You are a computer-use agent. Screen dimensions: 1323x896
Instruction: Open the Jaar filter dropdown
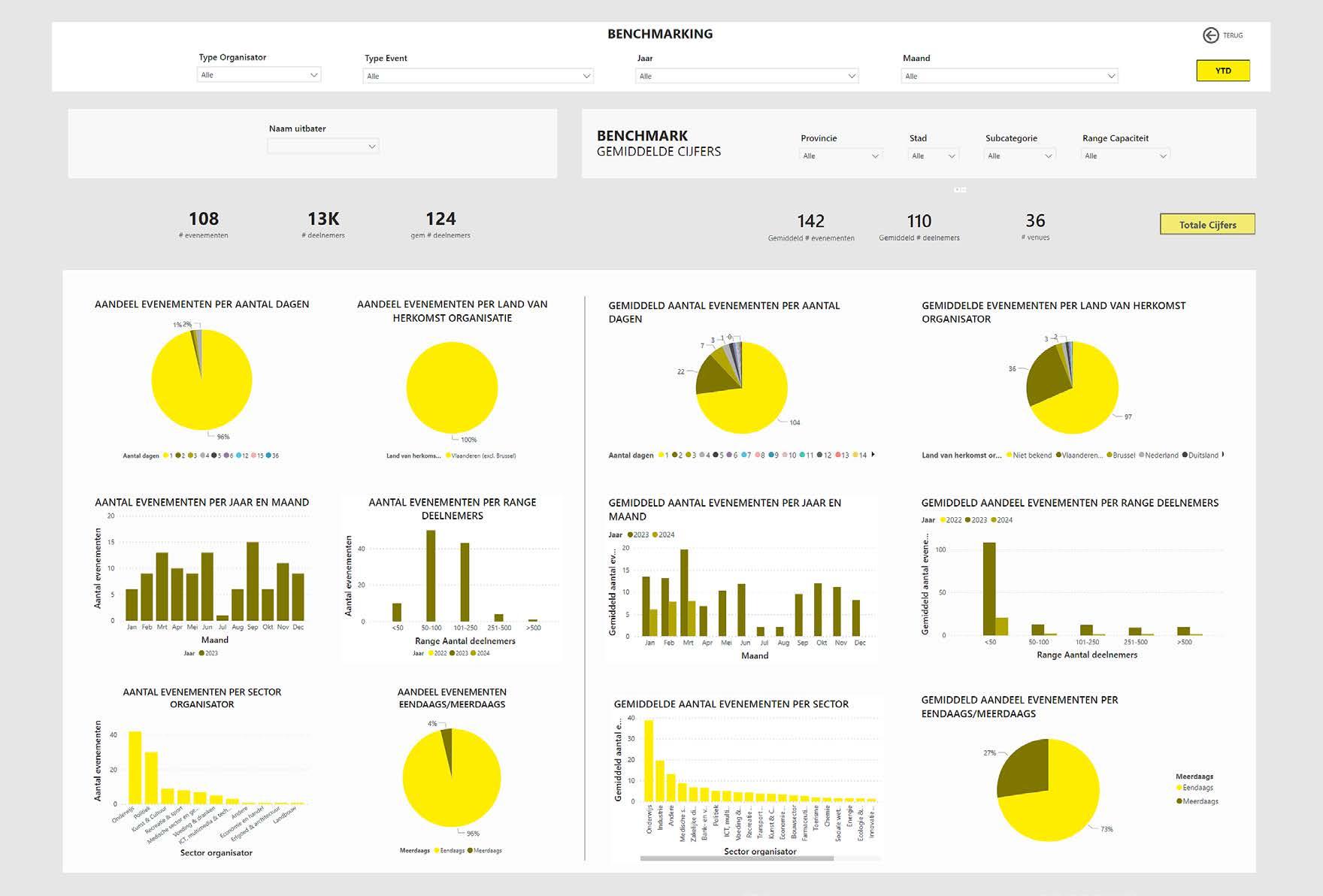[746, 76]
